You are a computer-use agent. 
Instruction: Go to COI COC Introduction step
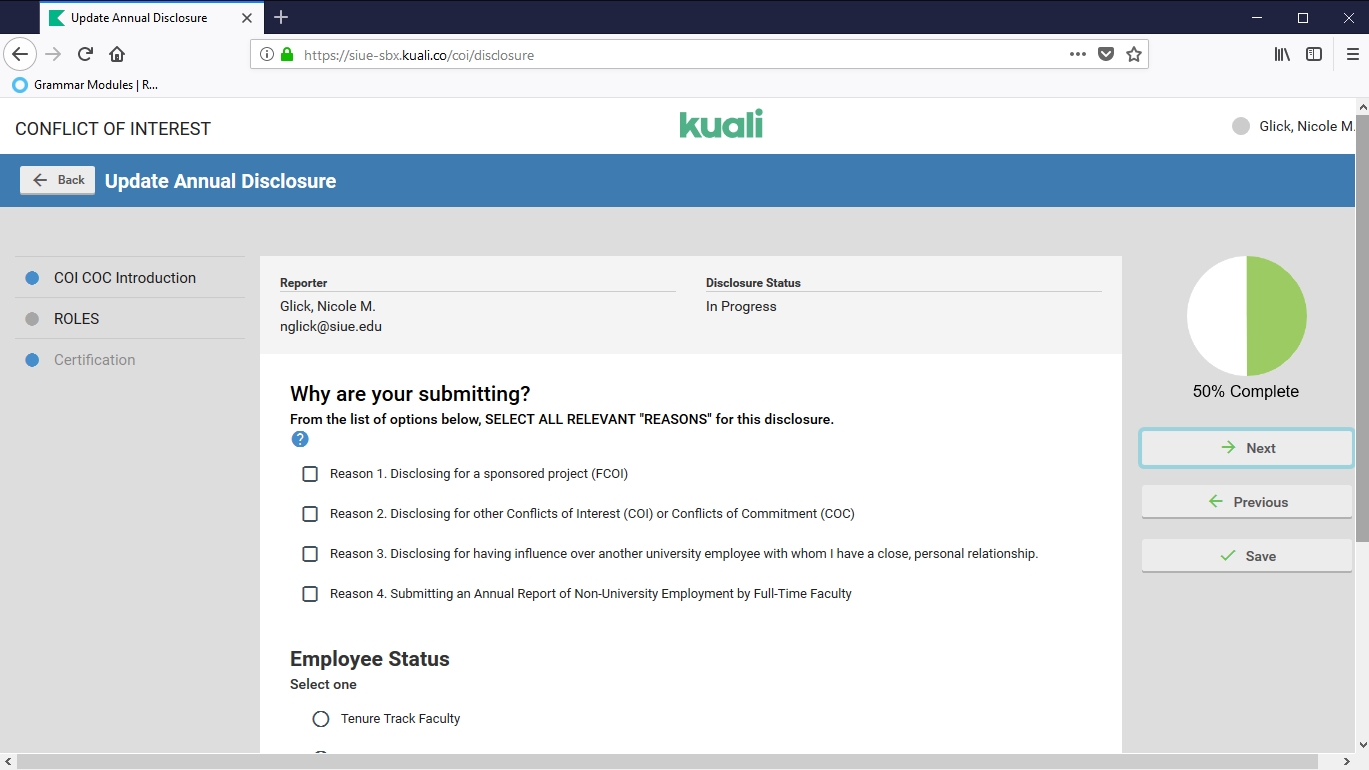125,278
